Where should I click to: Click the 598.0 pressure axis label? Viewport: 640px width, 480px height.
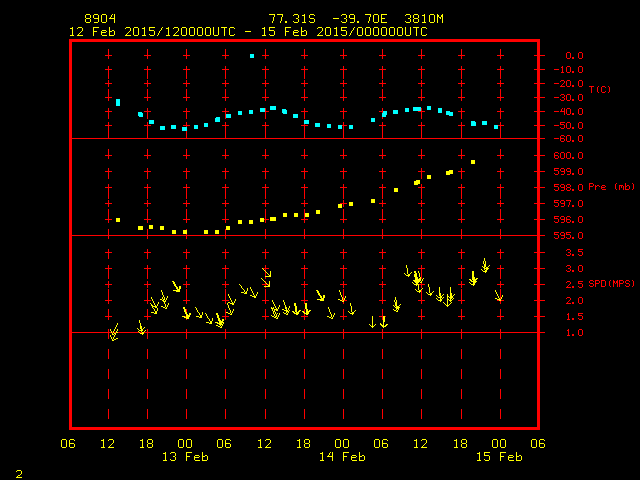[569, 188]
